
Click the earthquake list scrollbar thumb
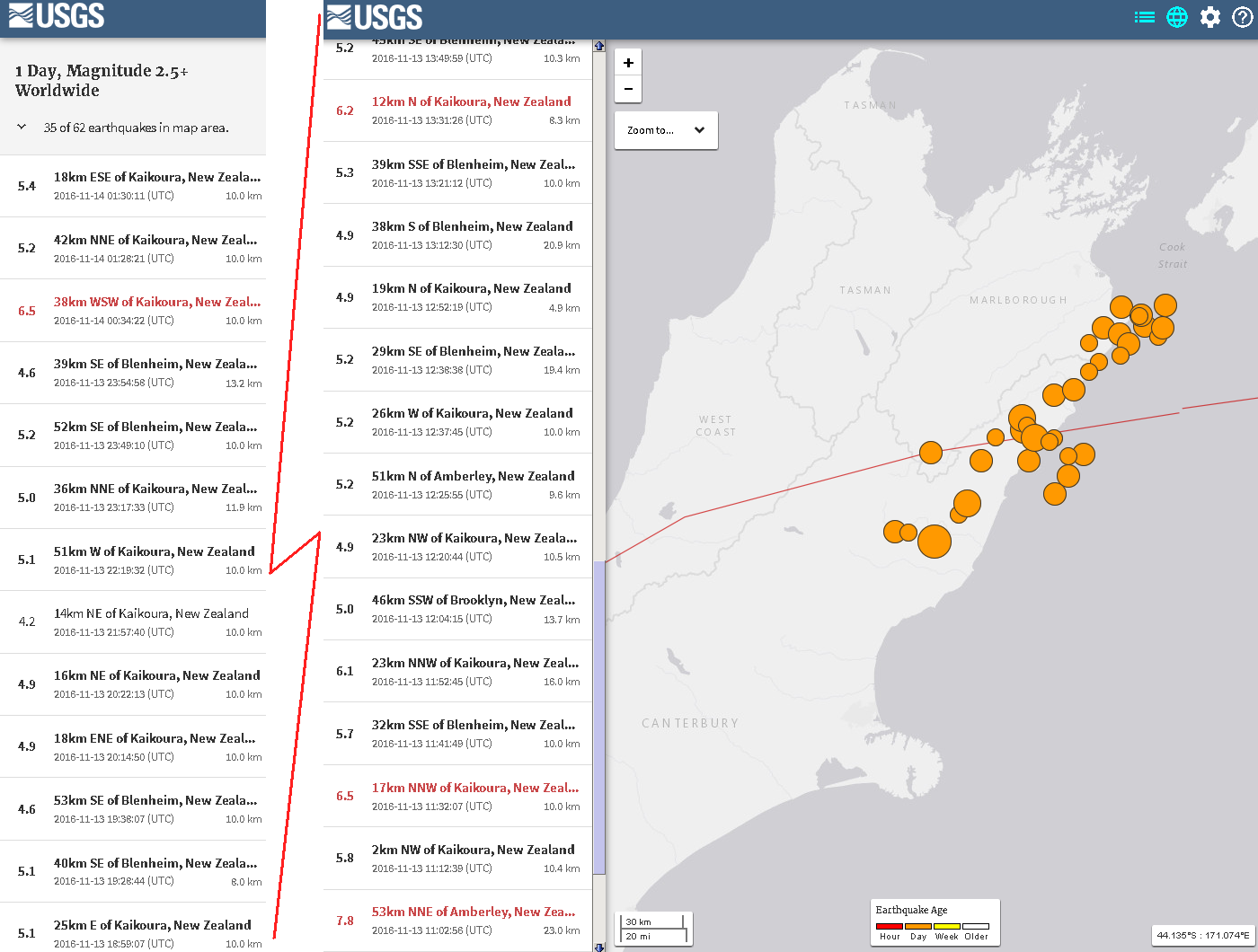pos(599,718)
